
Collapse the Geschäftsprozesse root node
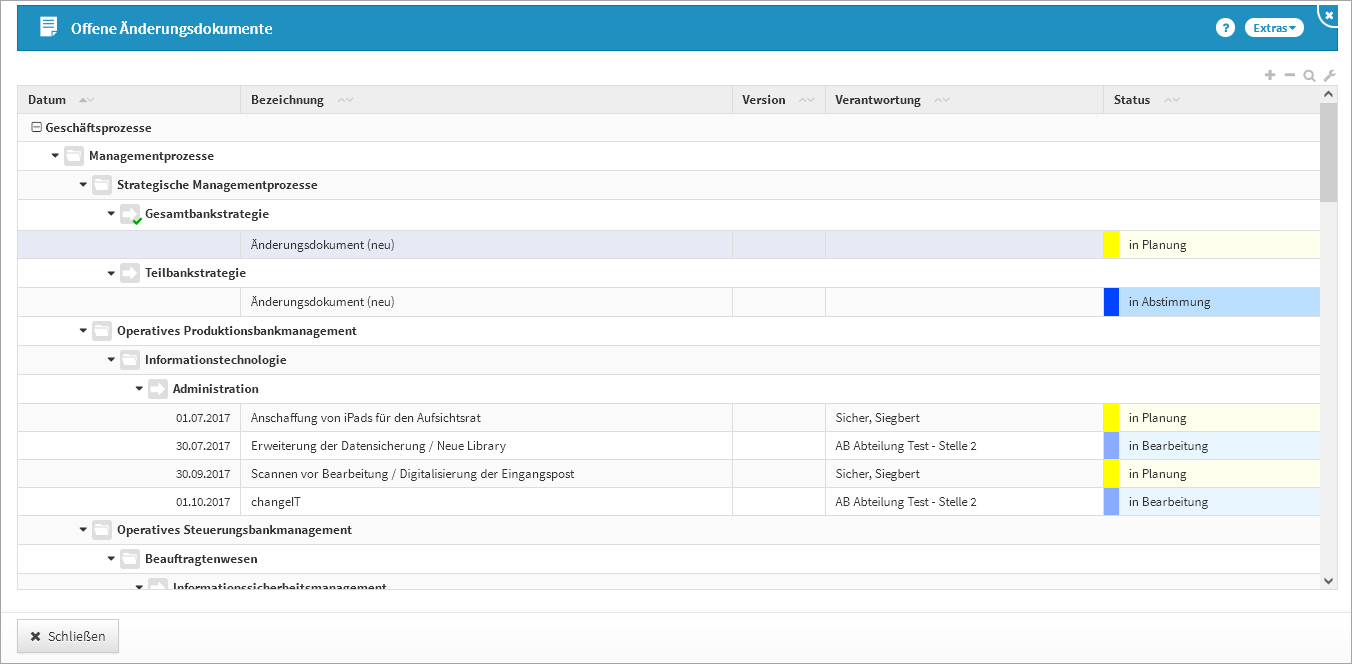point(37,128)
